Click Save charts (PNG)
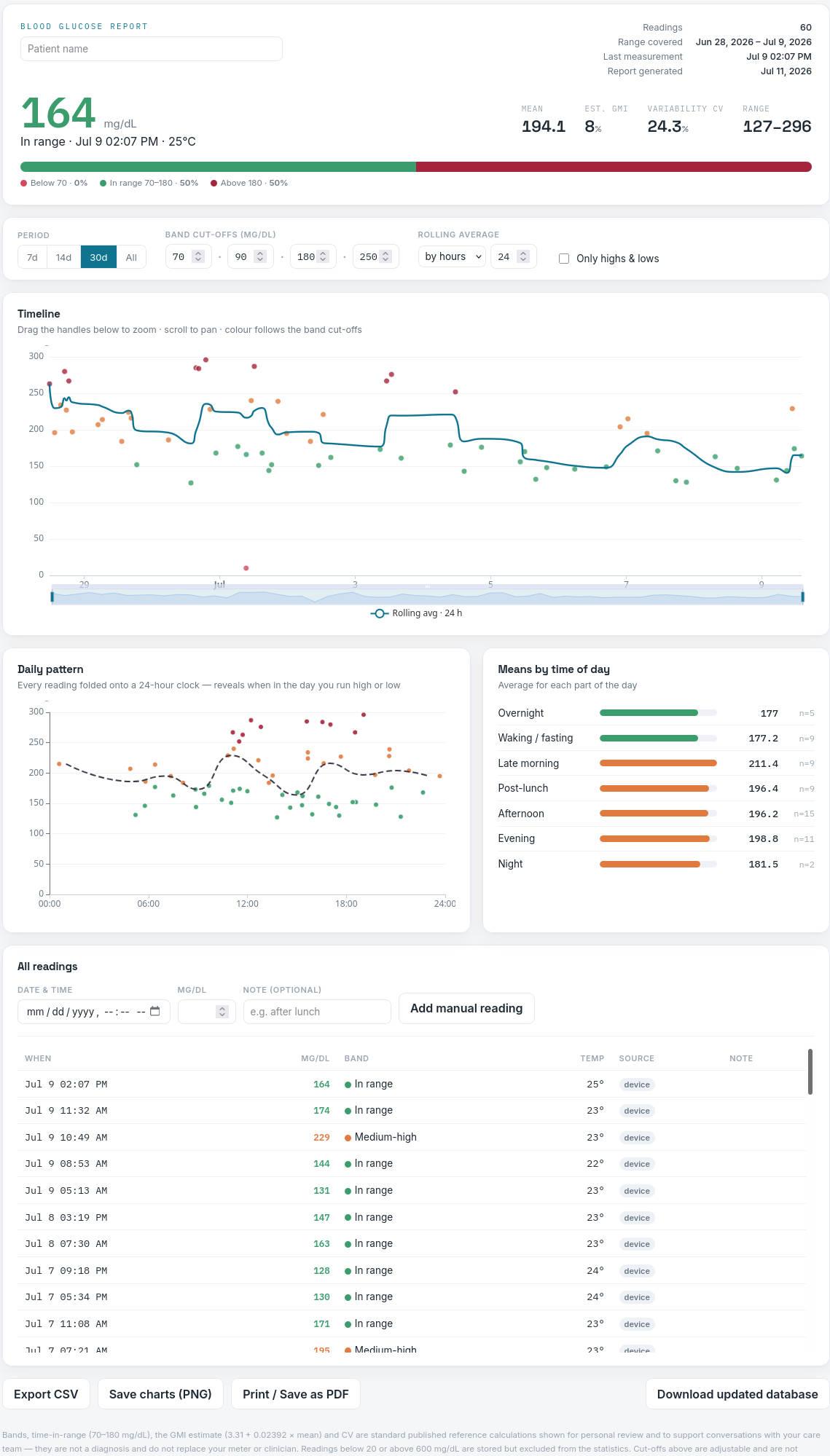This screenshot has width=830, height=1456. (x=160, y=1394)
